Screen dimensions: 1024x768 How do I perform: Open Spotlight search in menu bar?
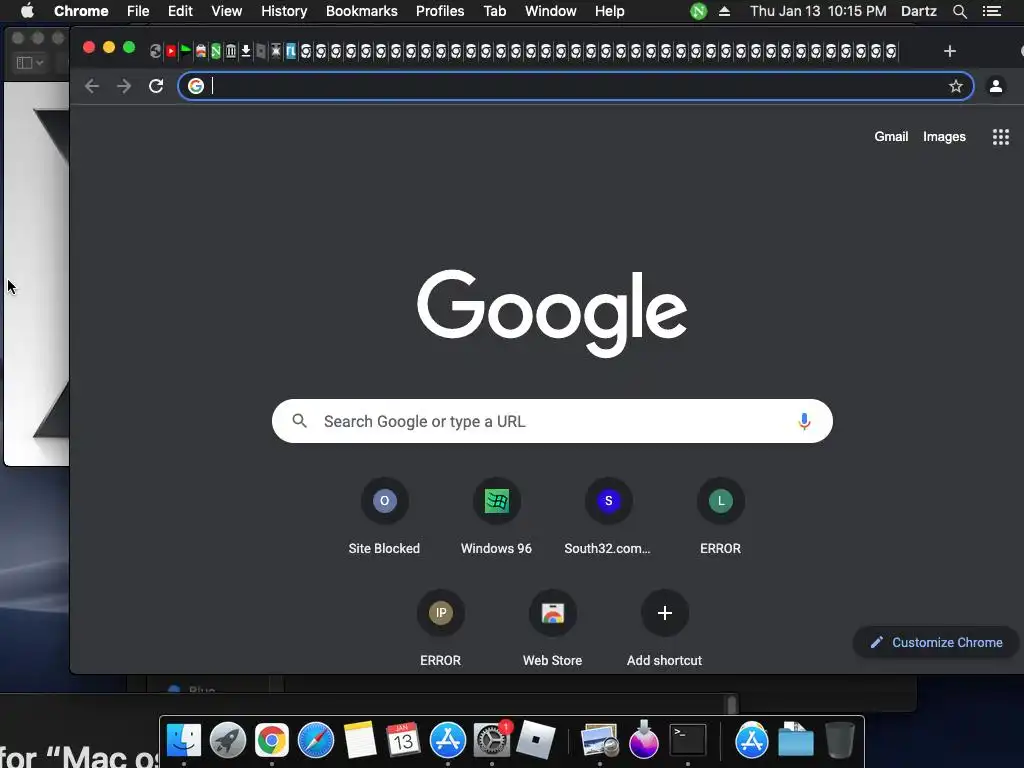tap(959, 11)
